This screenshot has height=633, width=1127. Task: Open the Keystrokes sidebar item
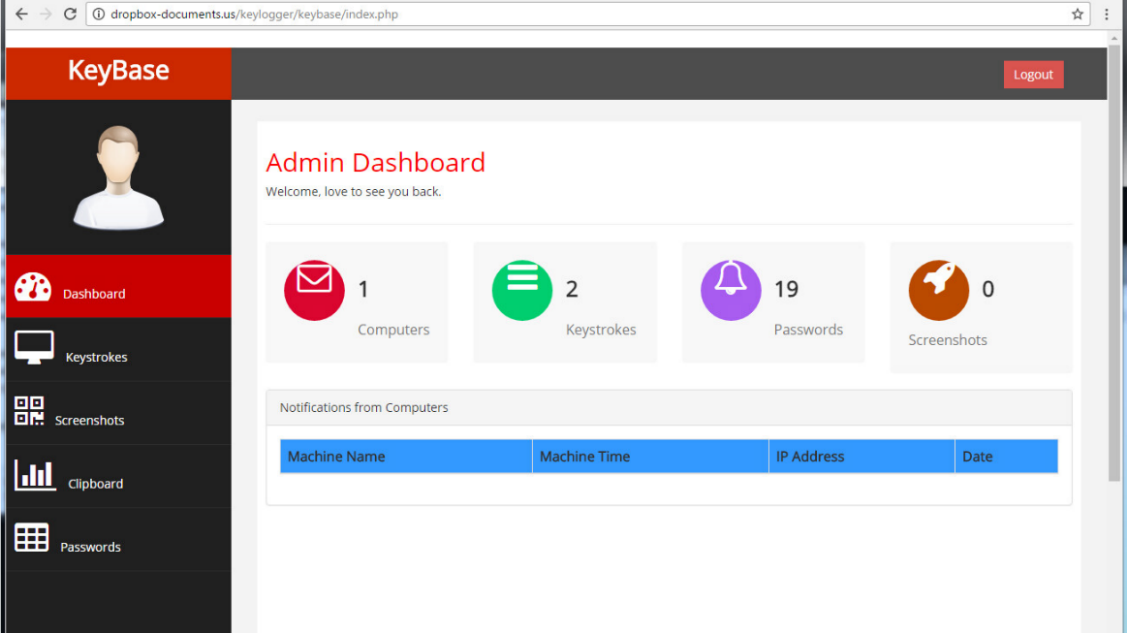119,349
